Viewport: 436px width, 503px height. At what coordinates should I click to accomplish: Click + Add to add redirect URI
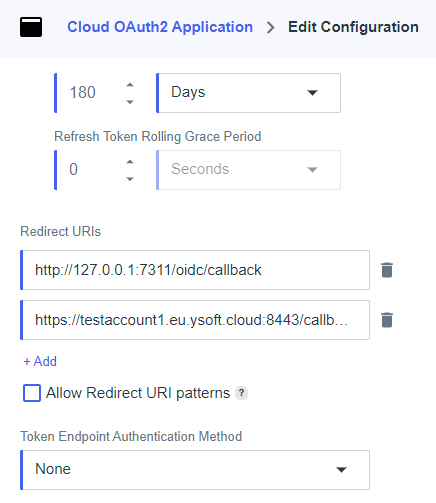click(x=40, y=361)
